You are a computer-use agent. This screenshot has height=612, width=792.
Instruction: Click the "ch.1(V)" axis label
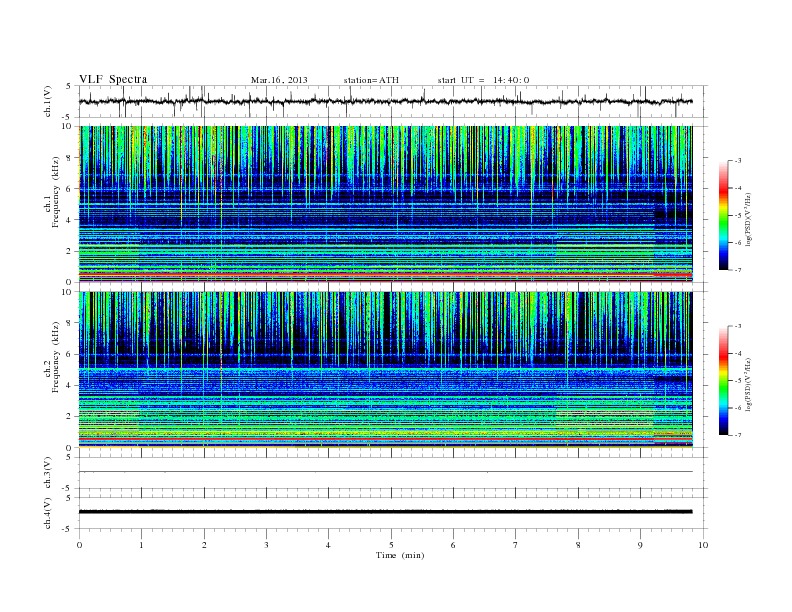tap(48, 101)
